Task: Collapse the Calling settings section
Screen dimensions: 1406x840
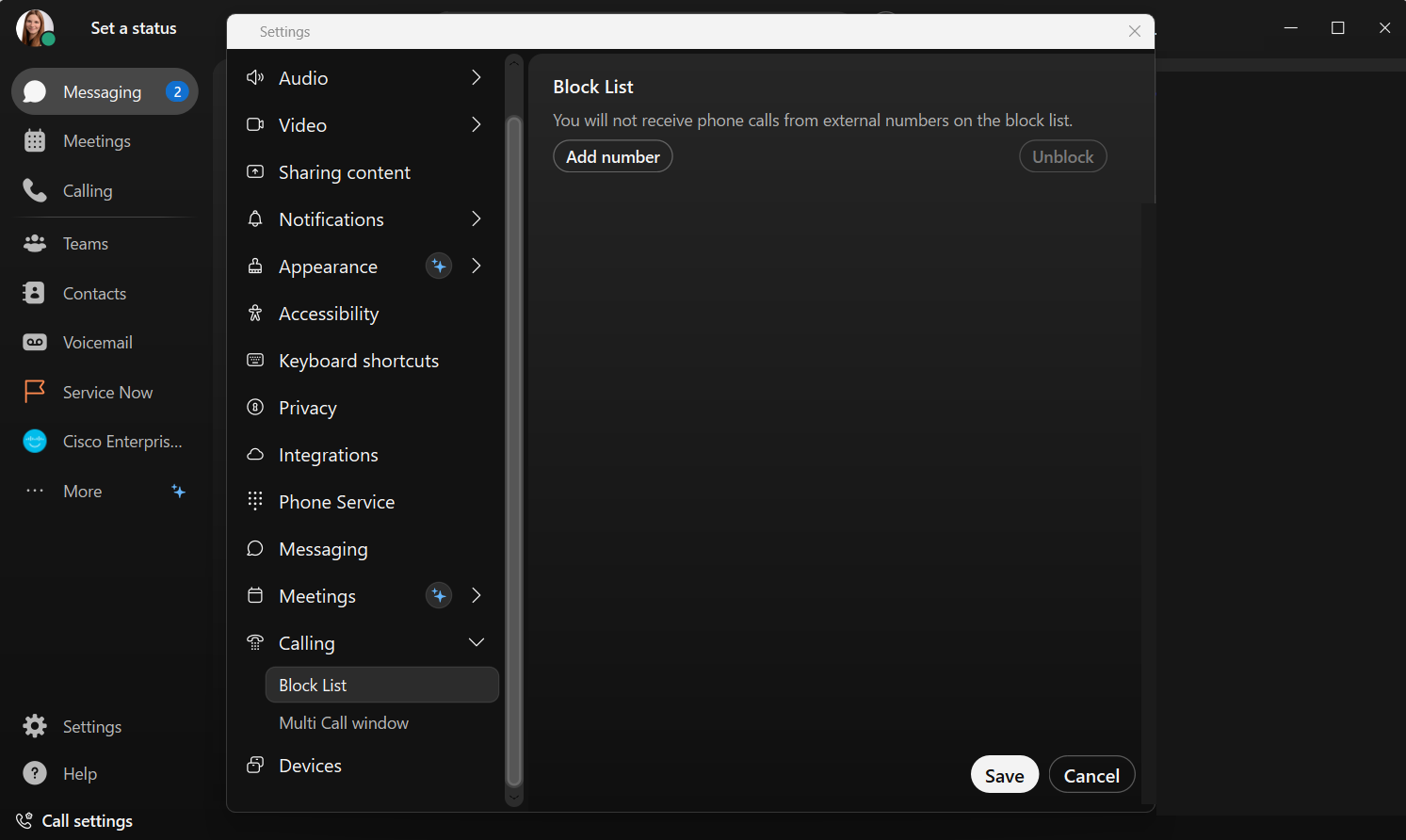Action: 477,643
